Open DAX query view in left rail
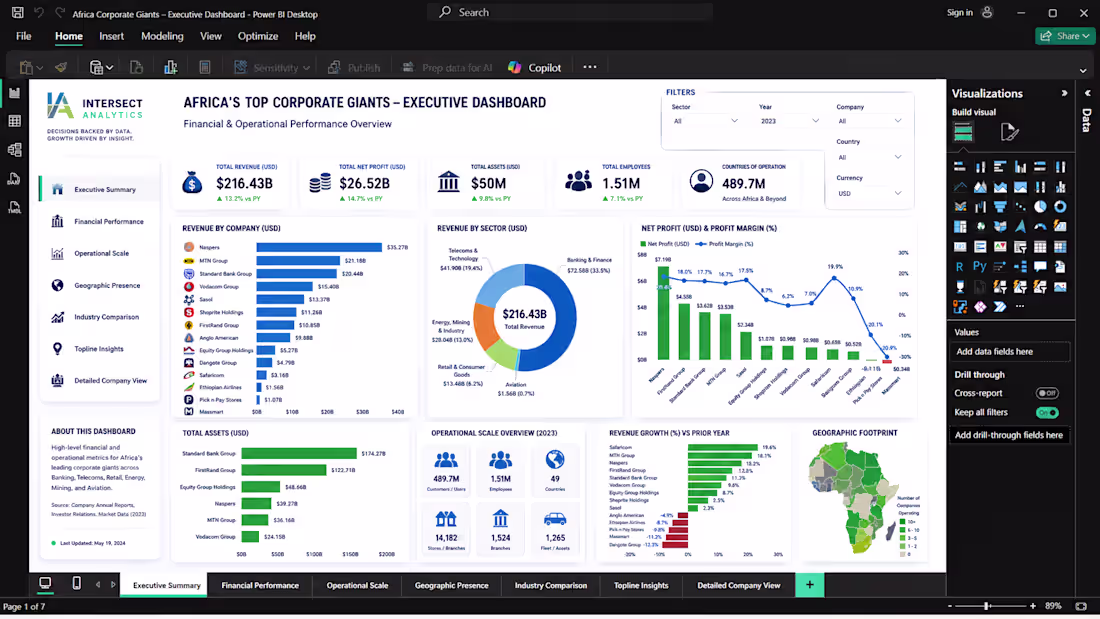Viewport: 1100px width, 619px height. click(14, 178)
